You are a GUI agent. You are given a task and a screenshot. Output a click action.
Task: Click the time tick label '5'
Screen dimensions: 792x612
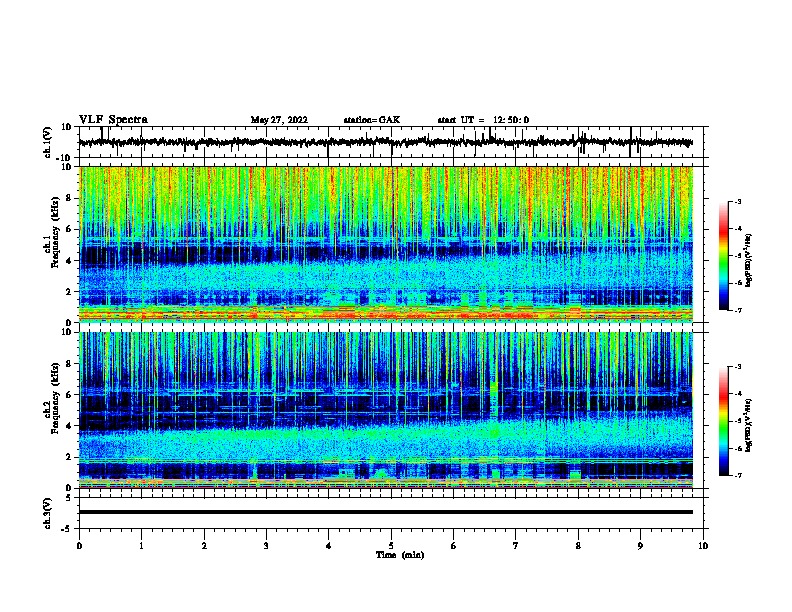click(391, 546)
